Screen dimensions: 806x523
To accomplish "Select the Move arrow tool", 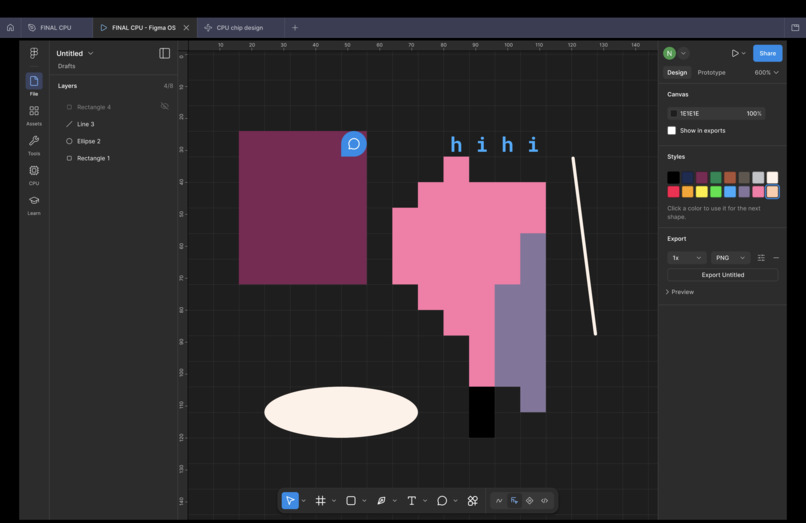I will point(290,500).
